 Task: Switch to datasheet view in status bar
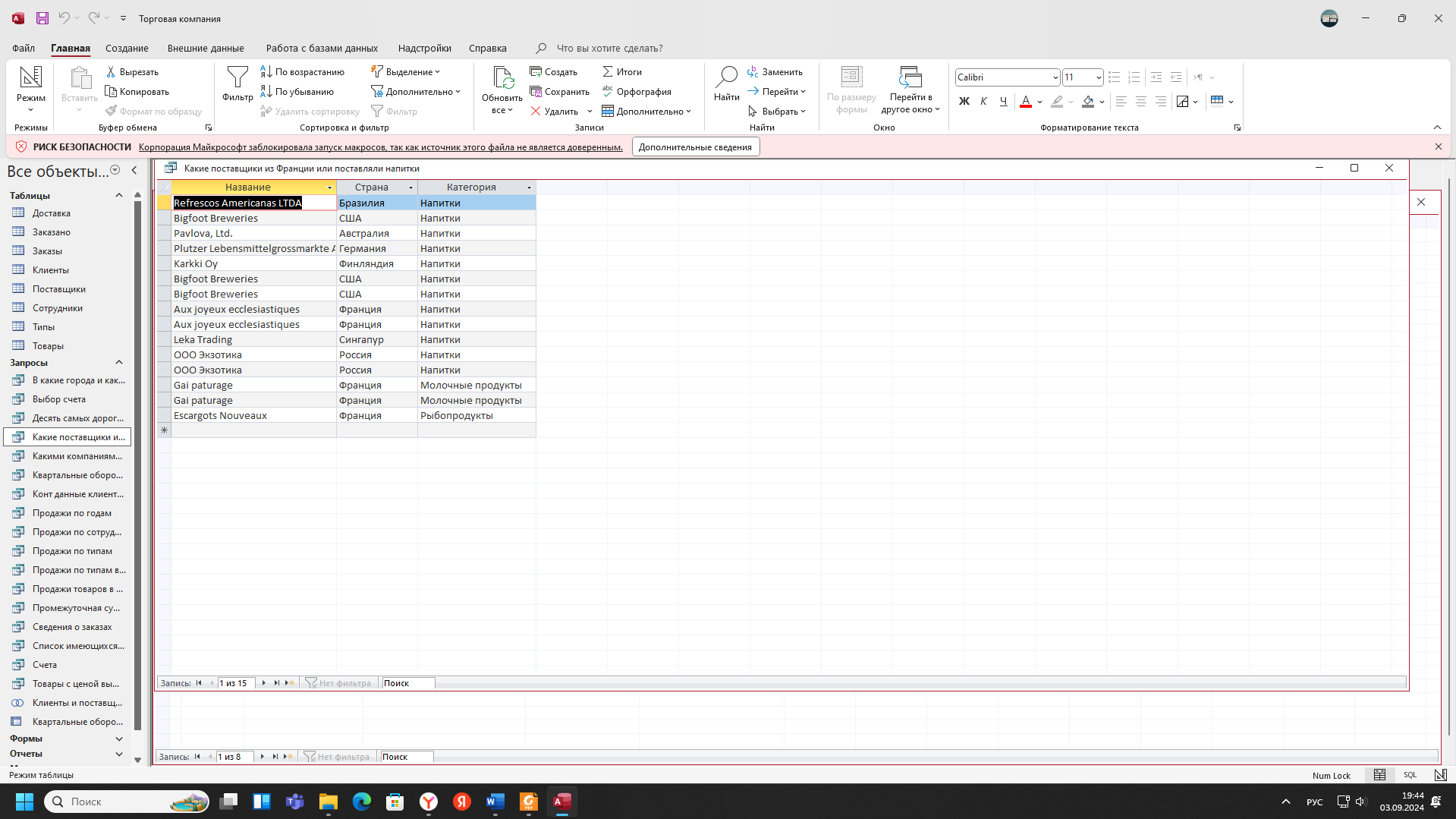point(1379,775)
